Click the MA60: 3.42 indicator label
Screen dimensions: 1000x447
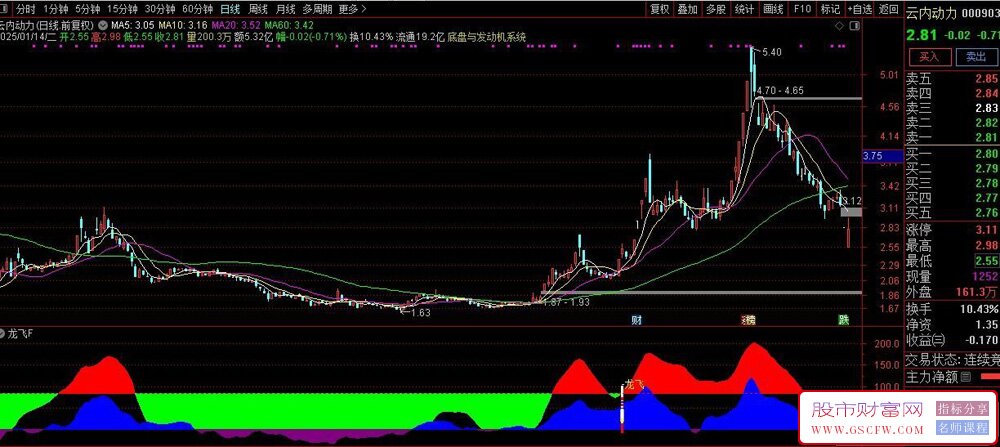click(x=290, y=25)
